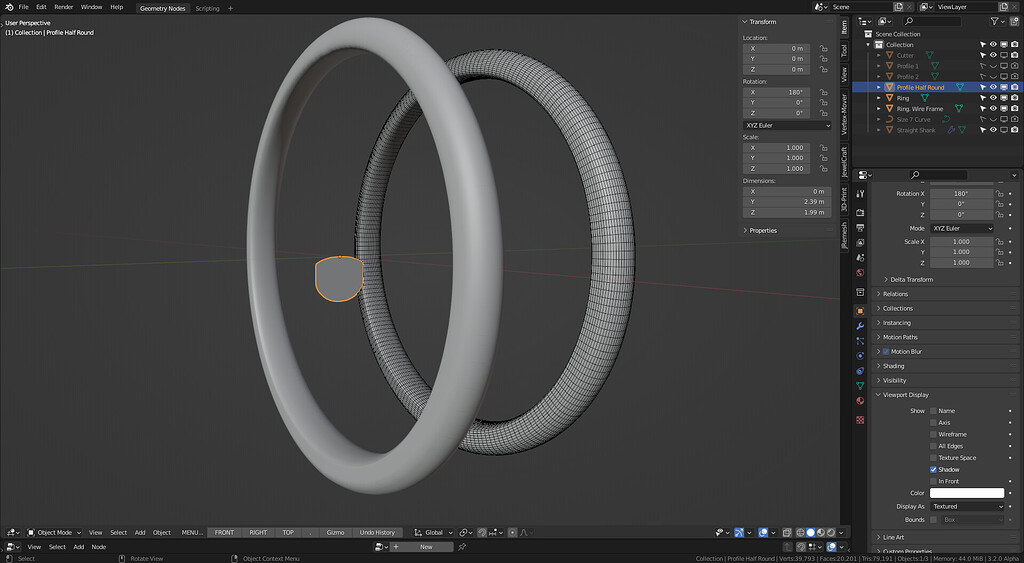Open the JewelCraft sidebar tab
Image resolution: width=1024 pixels, height=563 pixels.
pyautogui.click(x=844, y=161)
